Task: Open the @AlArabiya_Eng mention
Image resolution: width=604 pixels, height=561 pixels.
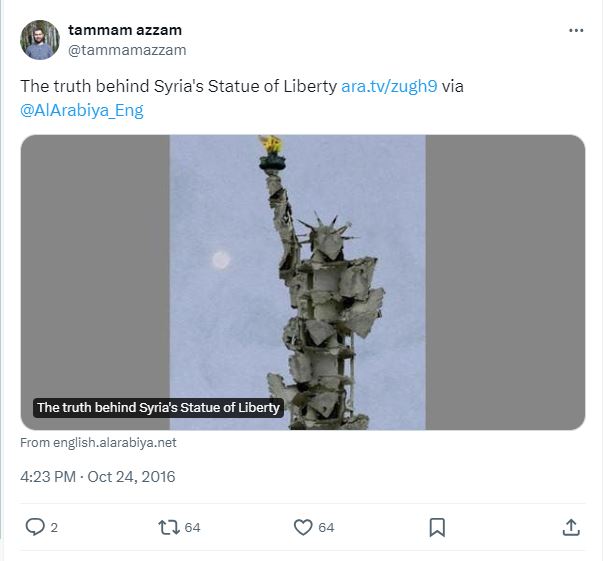Action: click(82, 110)
